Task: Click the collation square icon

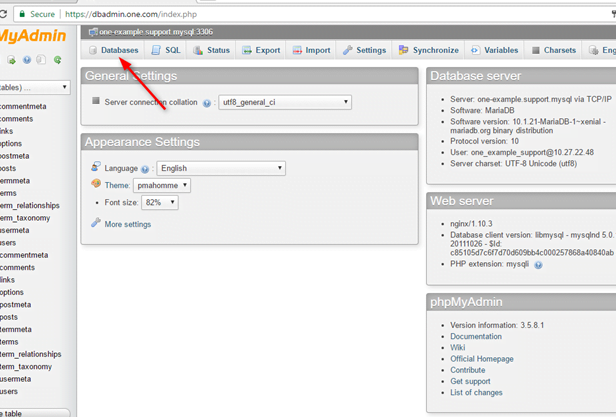Action: tap(95, 101)
